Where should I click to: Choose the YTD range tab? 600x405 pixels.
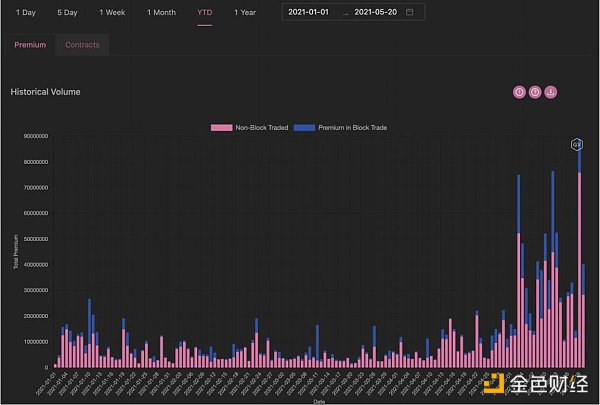click(205, 12)
